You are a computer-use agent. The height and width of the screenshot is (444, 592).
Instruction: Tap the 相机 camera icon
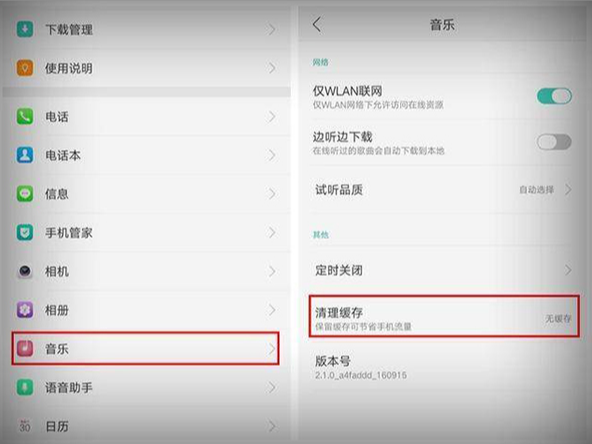point(25,271)
